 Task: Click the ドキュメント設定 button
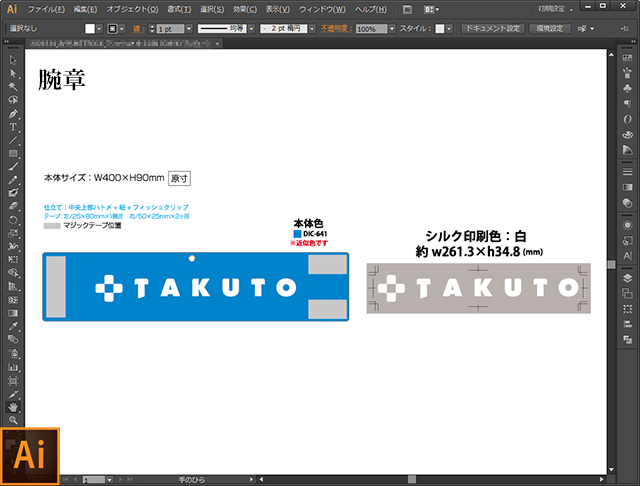[492, 29]
